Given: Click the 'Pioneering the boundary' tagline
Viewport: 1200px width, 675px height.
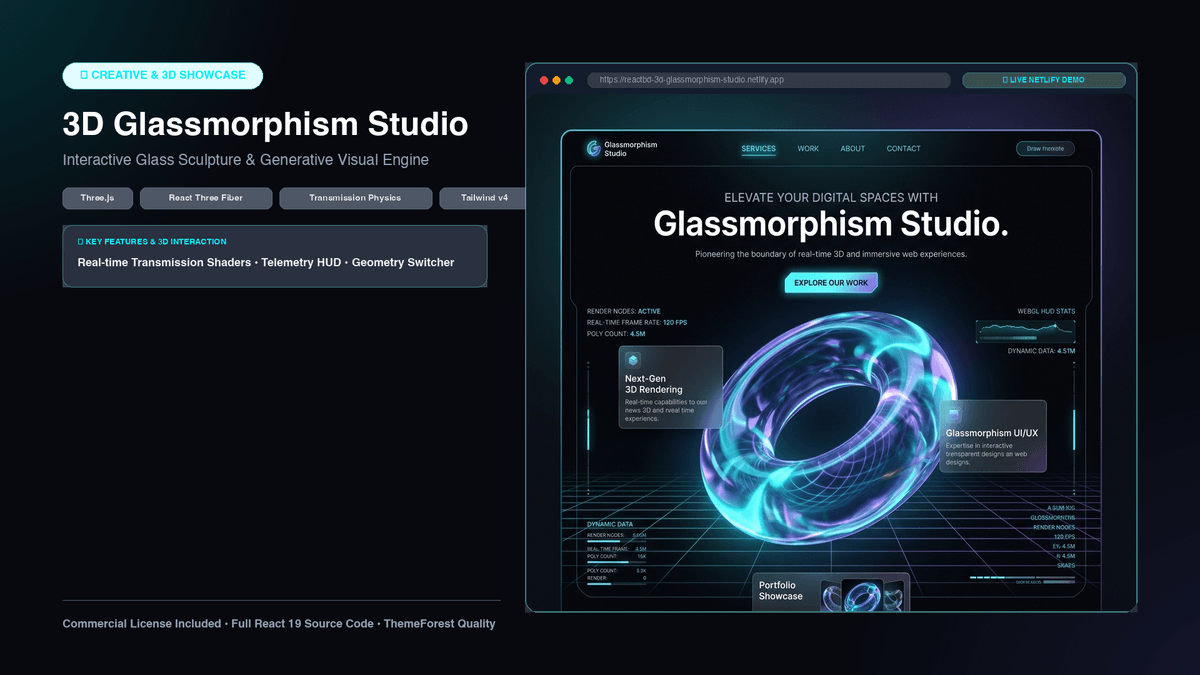Looking at the screenshot, I should click(x=831, y=254).
